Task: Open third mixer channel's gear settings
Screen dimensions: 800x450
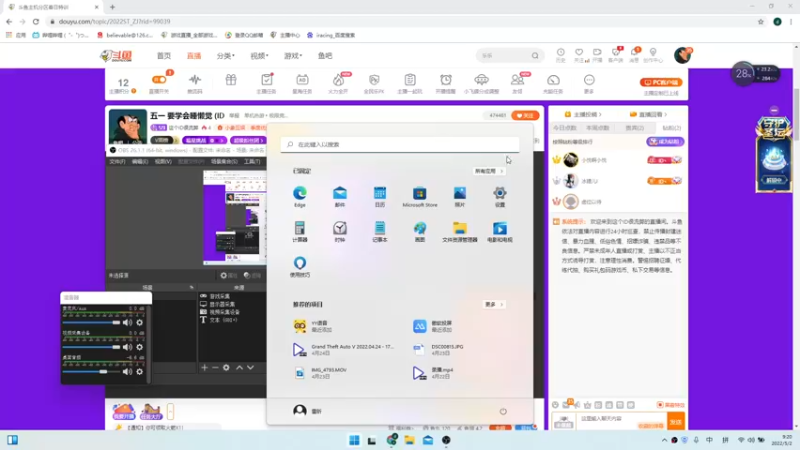Action: point(139,371)
